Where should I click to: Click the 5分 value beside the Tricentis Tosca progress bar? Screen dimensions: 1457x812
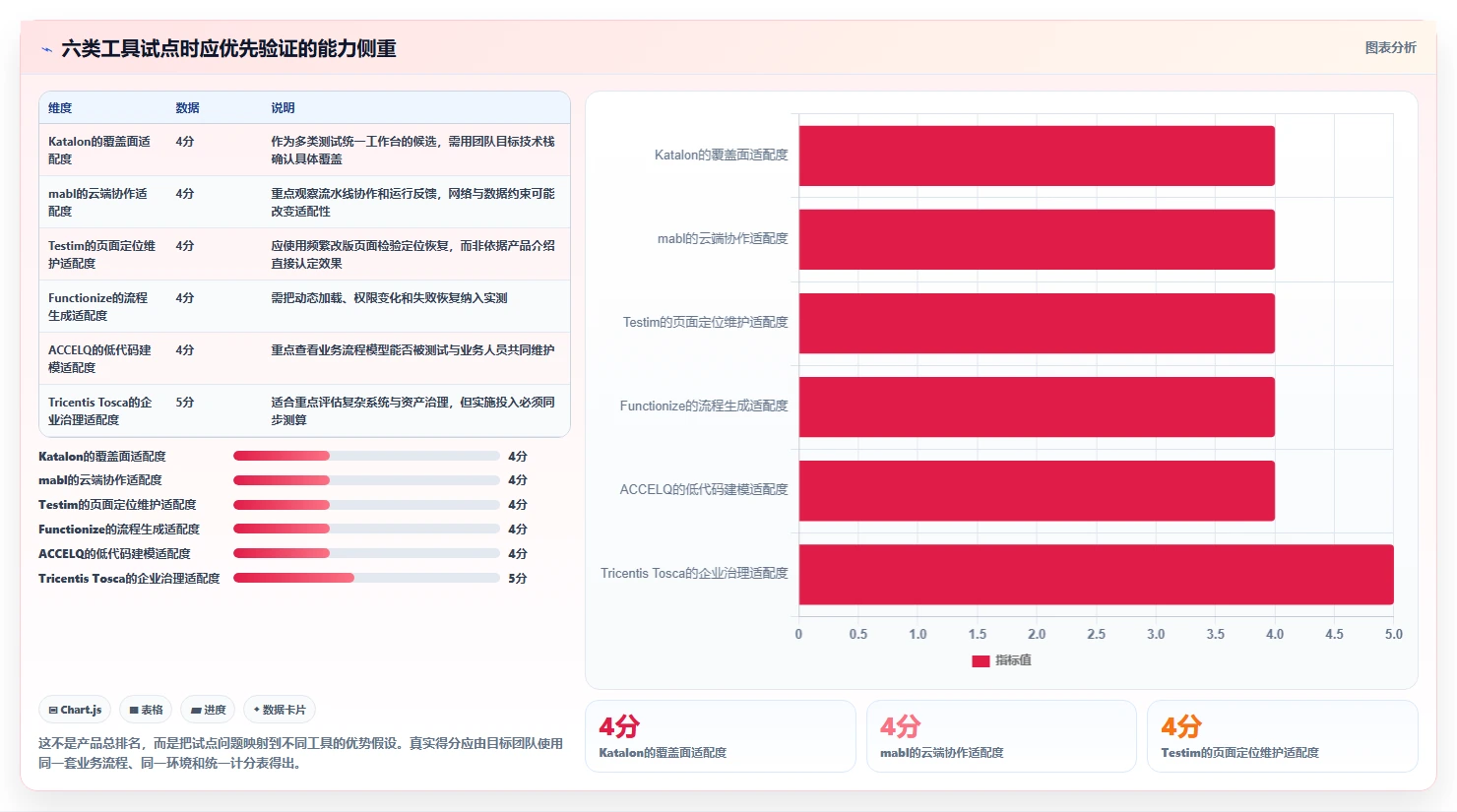(x=518, y=579)
